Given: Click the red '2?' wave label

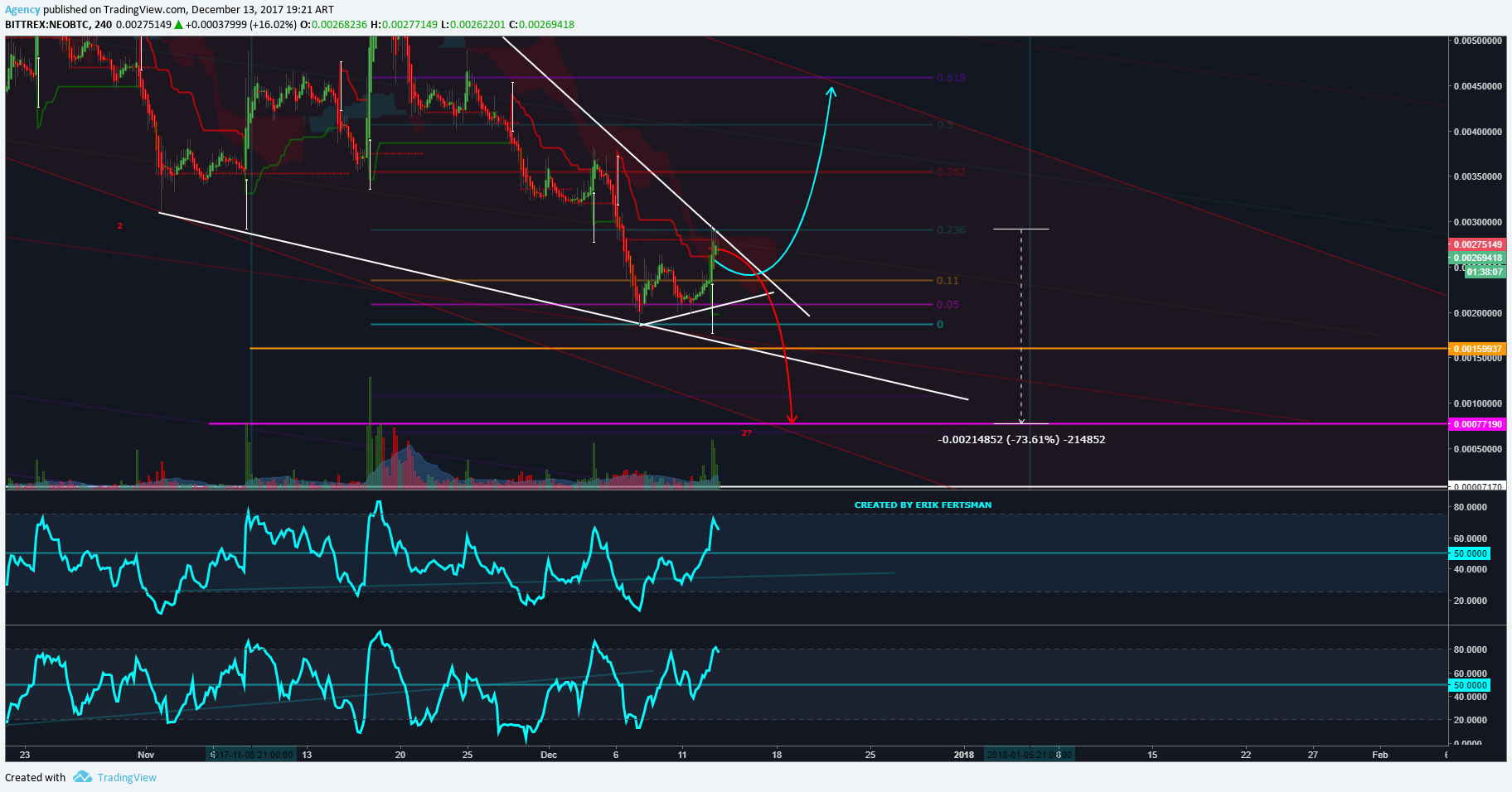Looking at the screenshot, I should [746, 432].
